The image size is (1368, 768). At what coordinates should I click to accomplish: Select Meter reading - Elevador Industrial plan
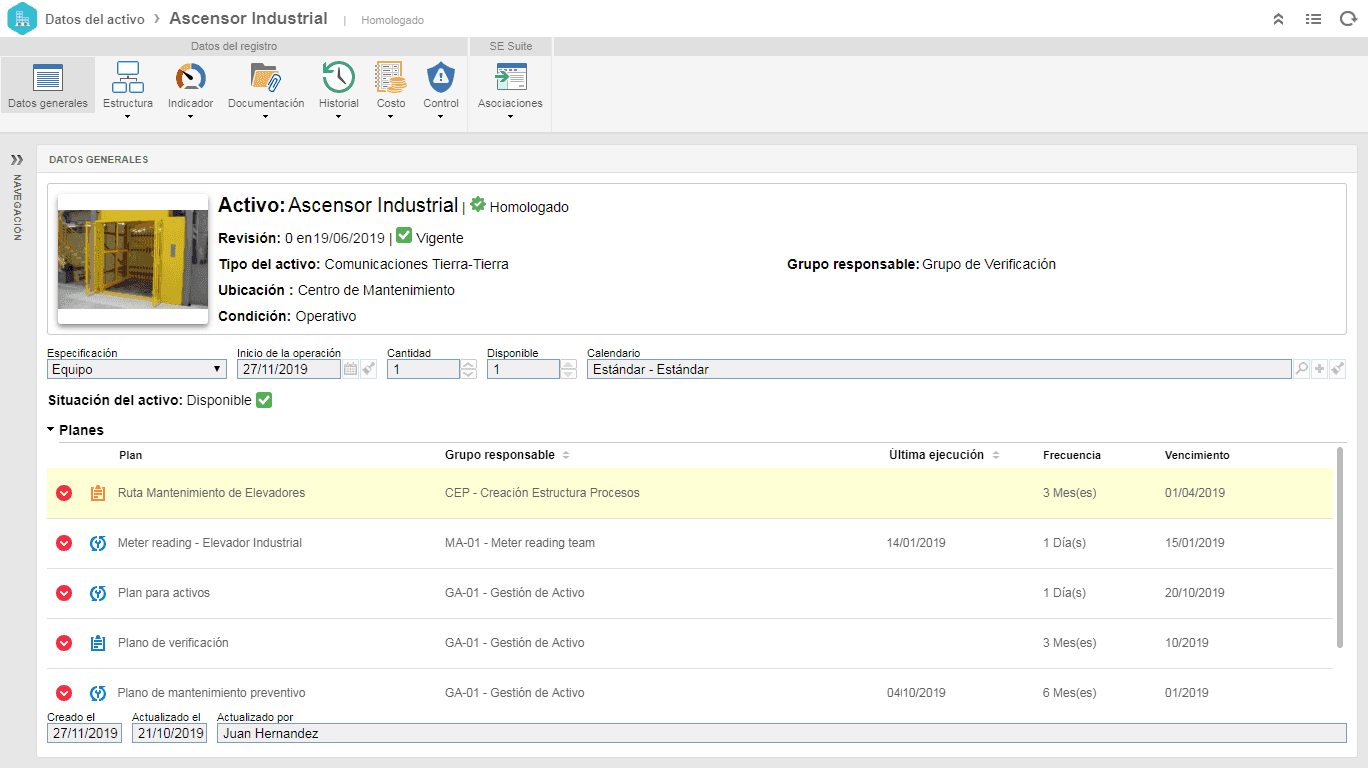pos(210,543)
